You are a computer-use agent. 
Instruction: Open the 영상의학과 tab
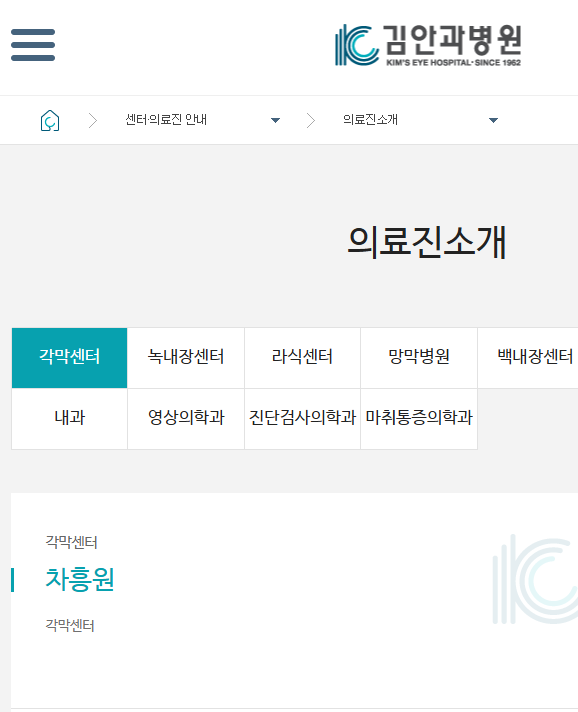[x=186, y=419]
